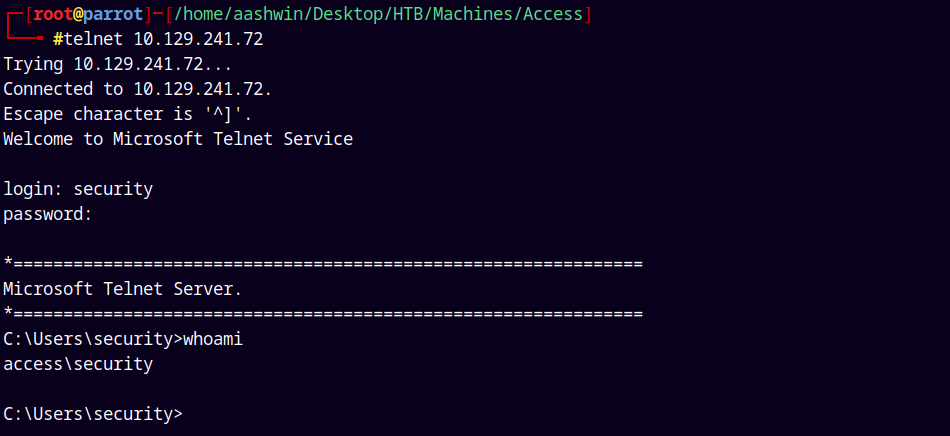
Task: Click the "Welcome to Microsoft Telnet Service" banner
Action: tap(178, 139)
